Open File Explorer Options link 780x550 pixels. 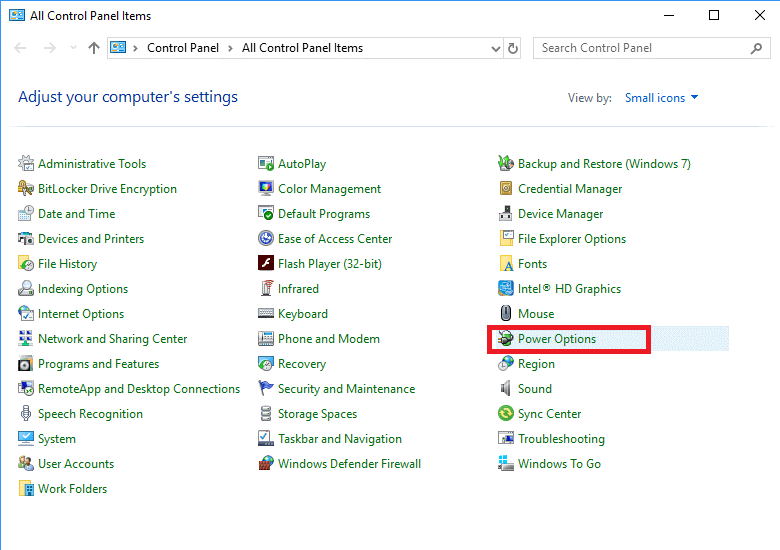coord(572,239)
